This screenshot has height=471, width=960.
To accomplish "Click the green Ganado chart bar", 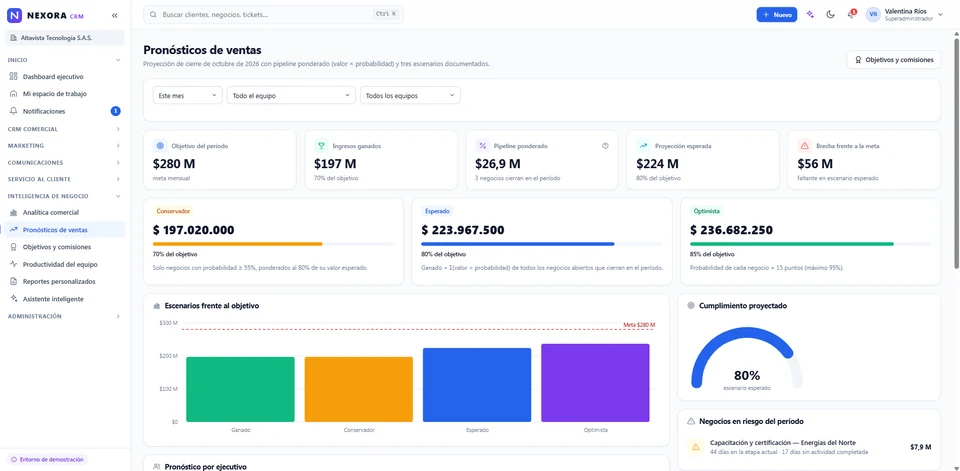I will pyautogui.click(x=240, y=390).
